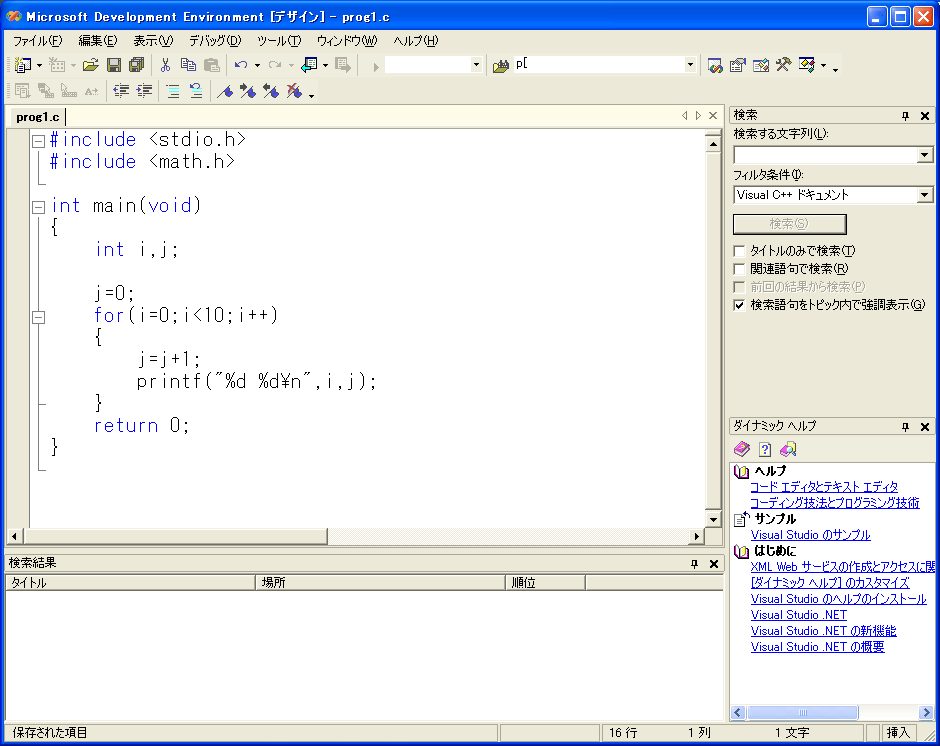The image size is (940, 746).
Task: Open Solution Explorer from the toolbar icon
Action: pyautogui.click(x=715, y=65)
